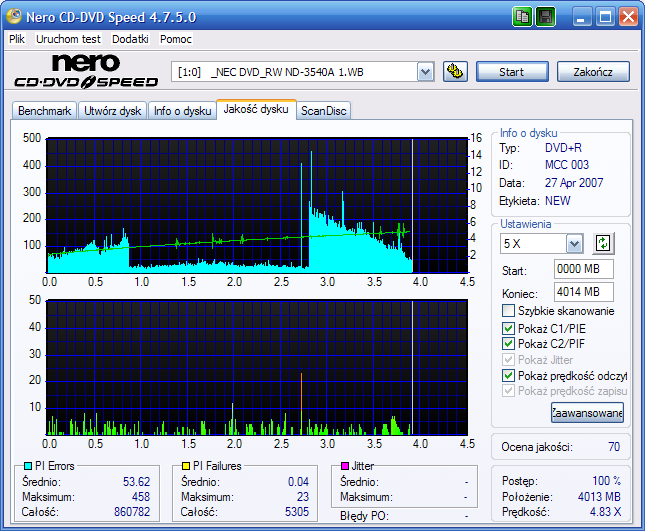The image size is (645, 531).
Task: Click position value 4013 MB
Action: coord(599,496)
